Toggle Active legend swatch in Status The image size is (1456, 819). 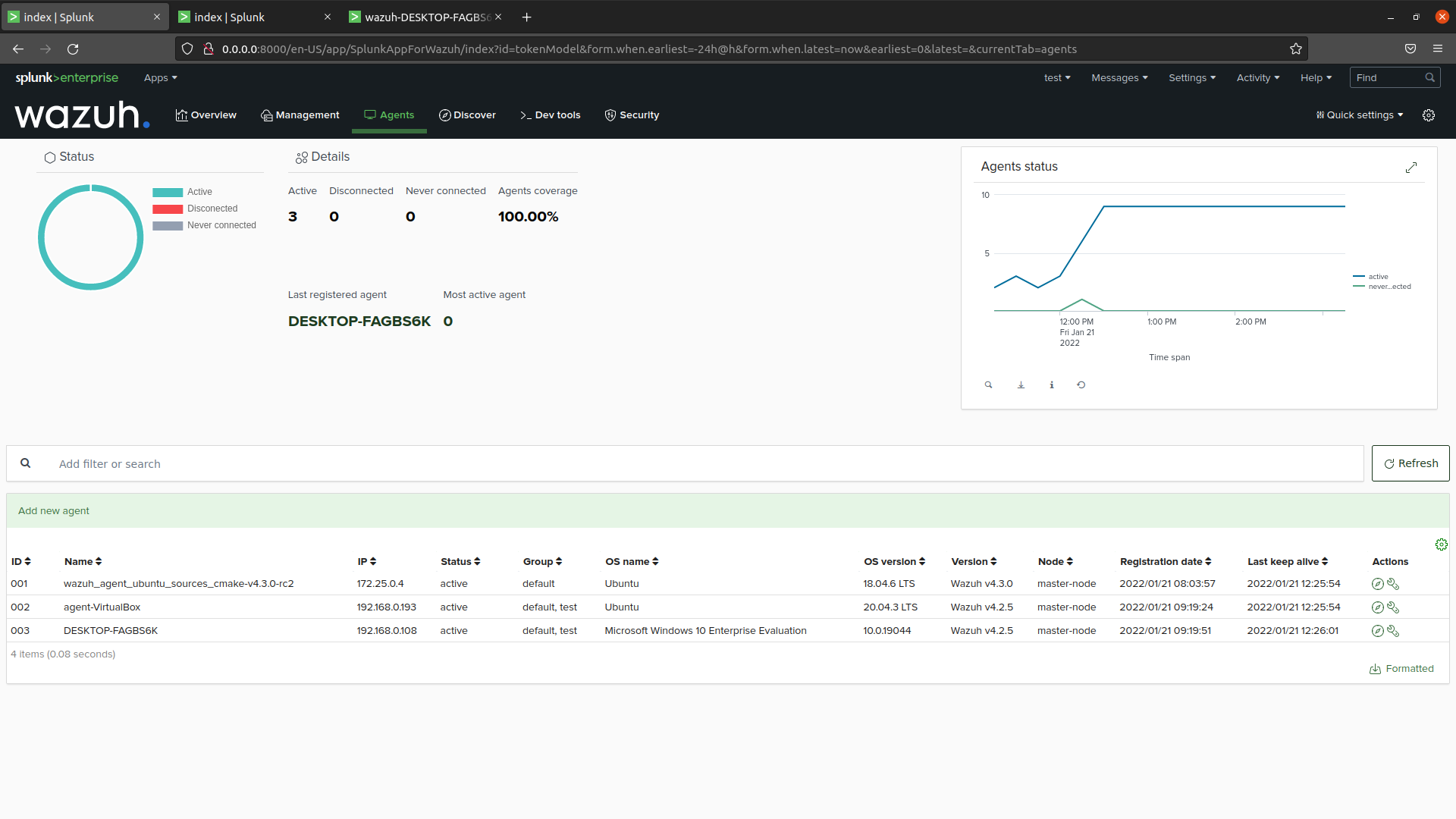(x=168, y=193)
